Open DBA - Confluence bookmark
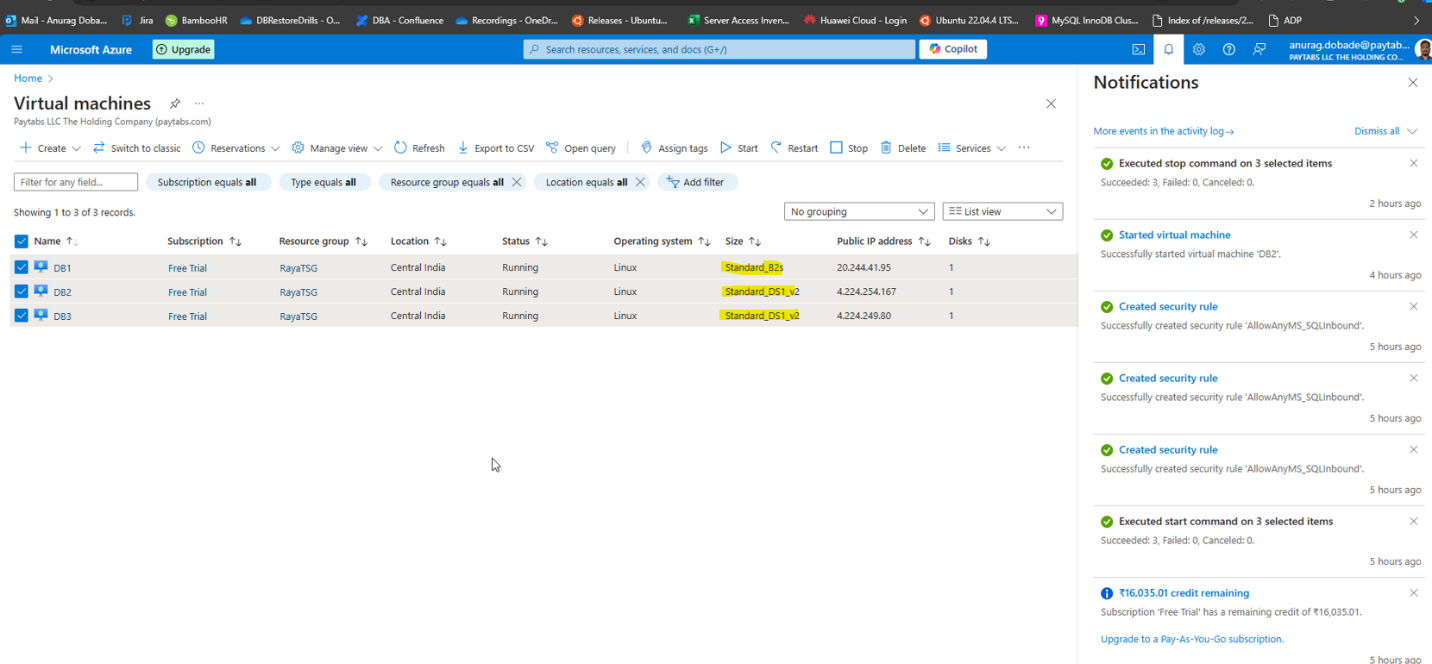 (x=399, y=20)
